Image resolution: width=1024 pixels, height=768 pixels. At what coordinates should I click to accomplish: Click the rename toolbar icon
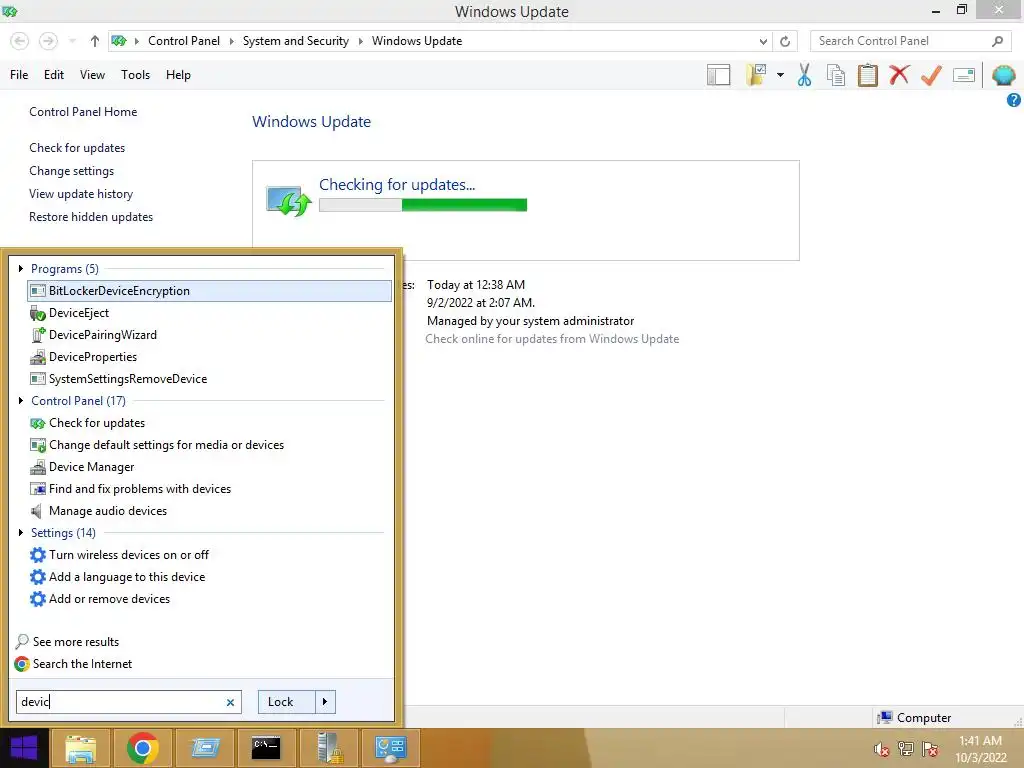(x=964, y=75)
